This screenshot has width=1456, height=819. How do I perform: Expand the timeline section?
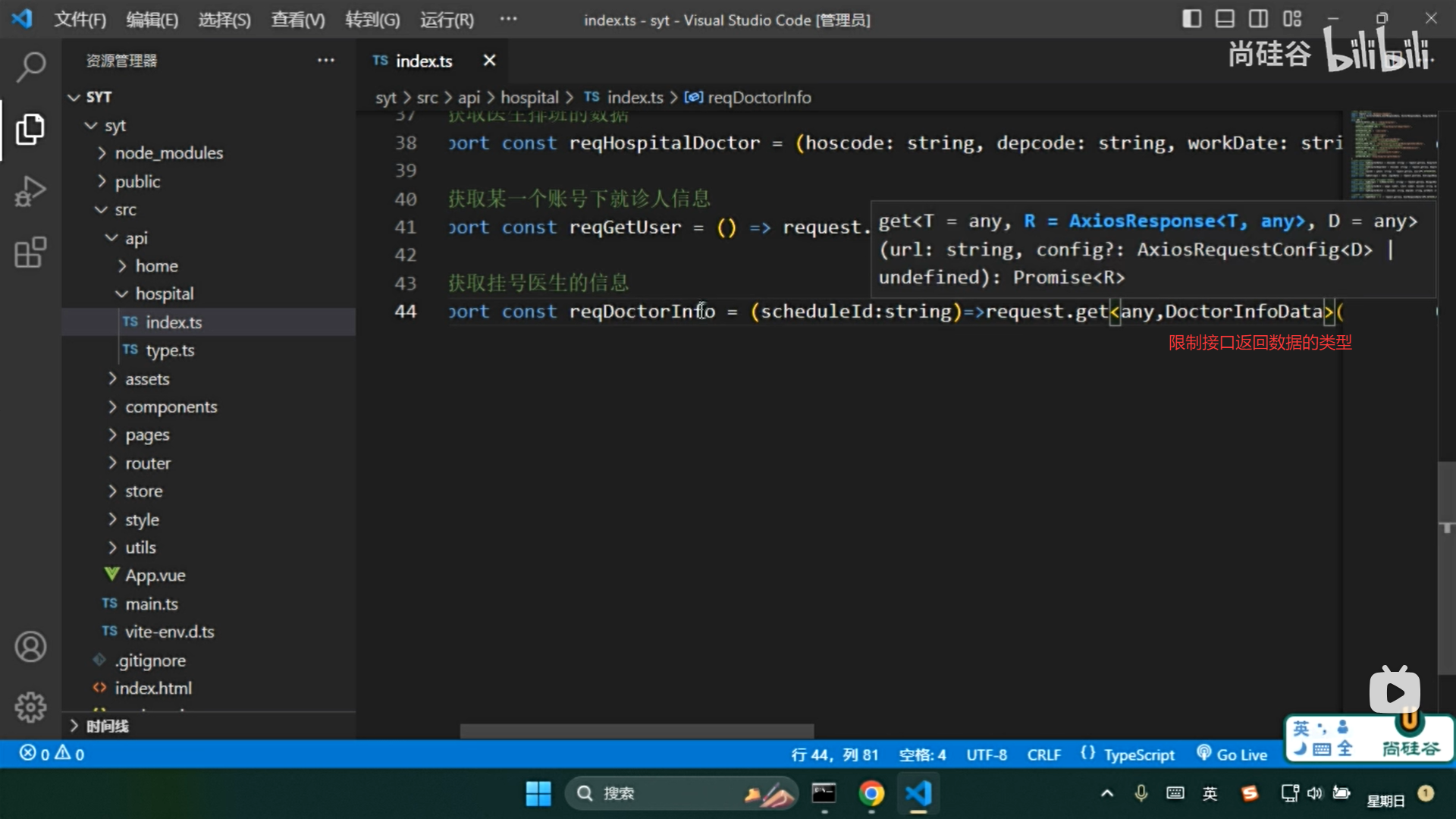pos(106,726)
